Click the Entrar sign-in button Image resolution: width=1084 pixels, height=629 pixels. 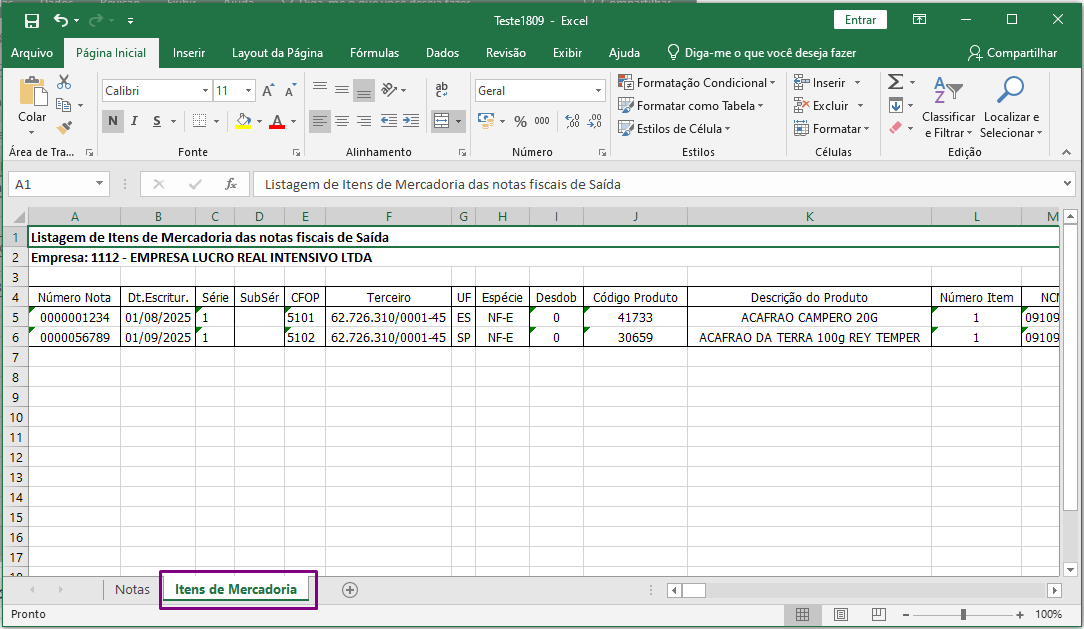point(860,20)
